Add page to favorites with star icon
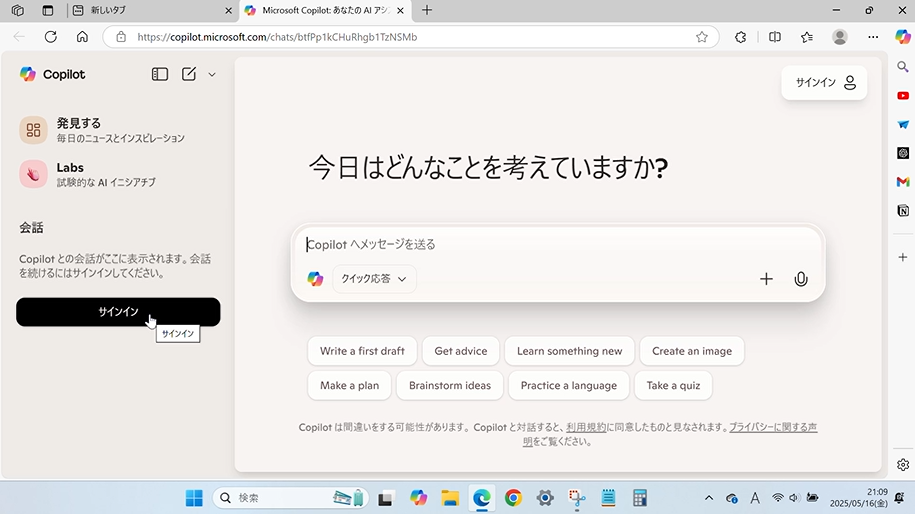The width and height of the screenshot is (915, 514). tap(702, 37)
